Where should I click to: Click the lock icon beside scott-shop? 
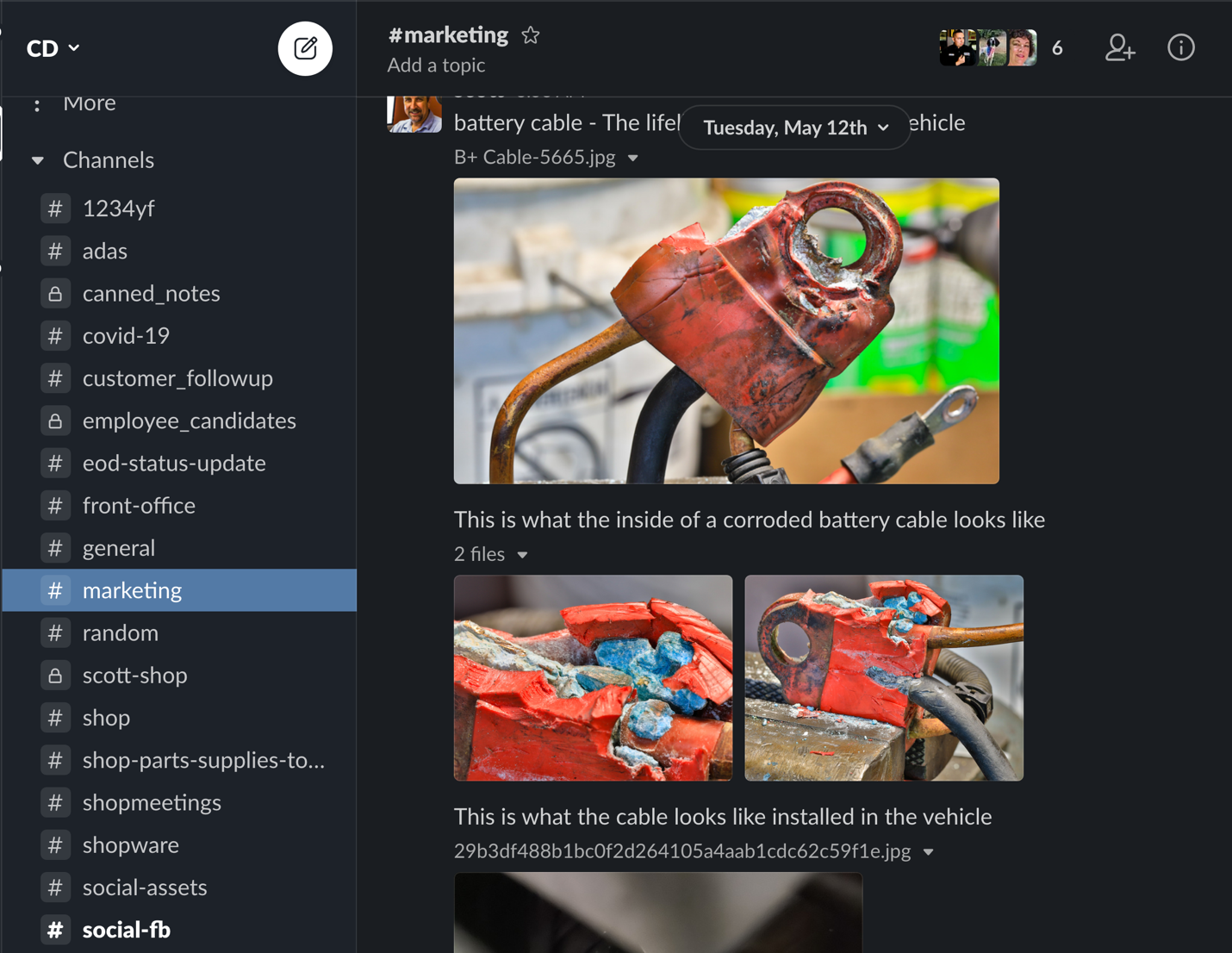[55, 676]
